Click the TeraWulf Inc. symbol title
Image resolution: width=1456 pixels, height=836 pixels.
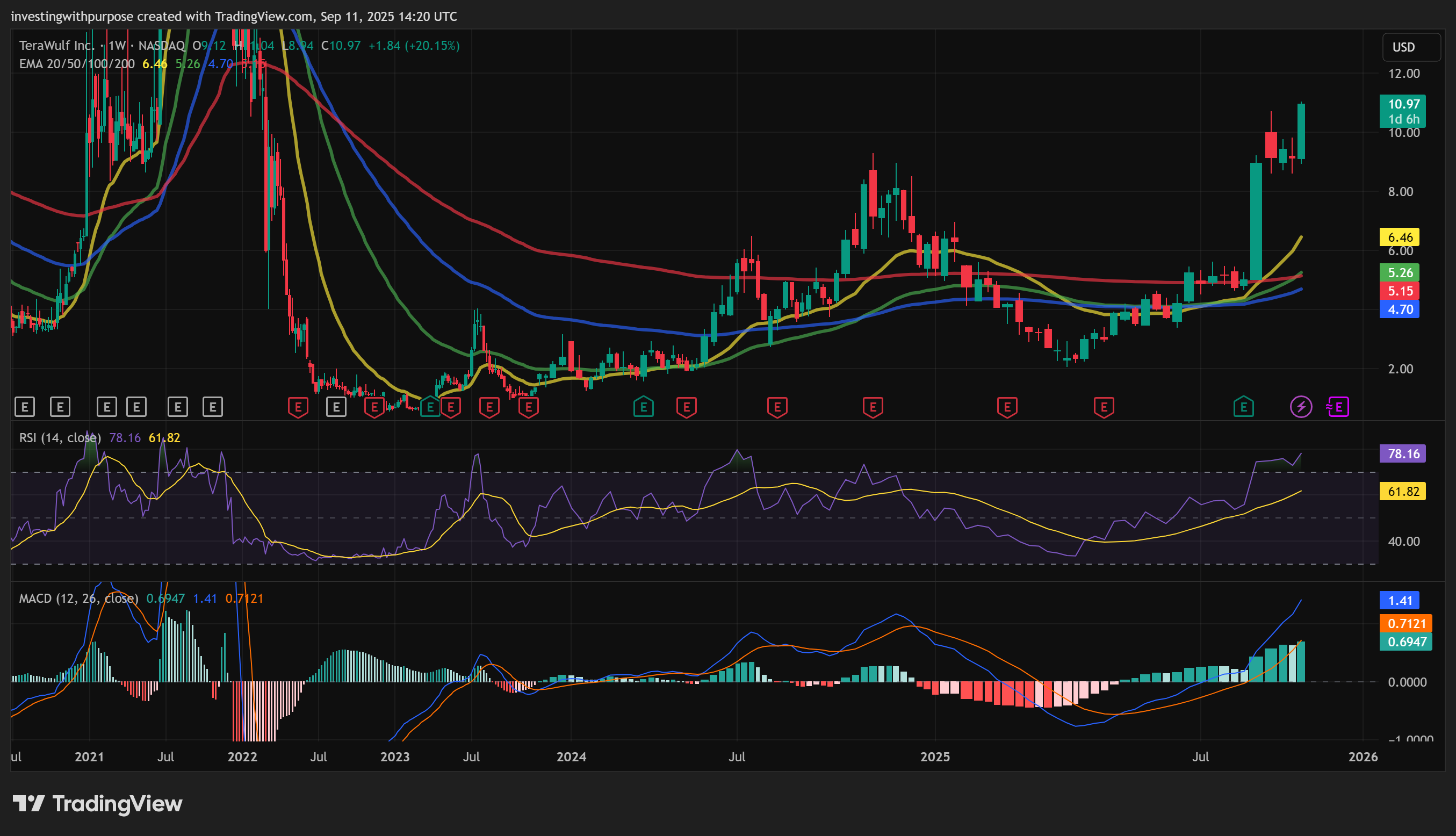(56, 45)
